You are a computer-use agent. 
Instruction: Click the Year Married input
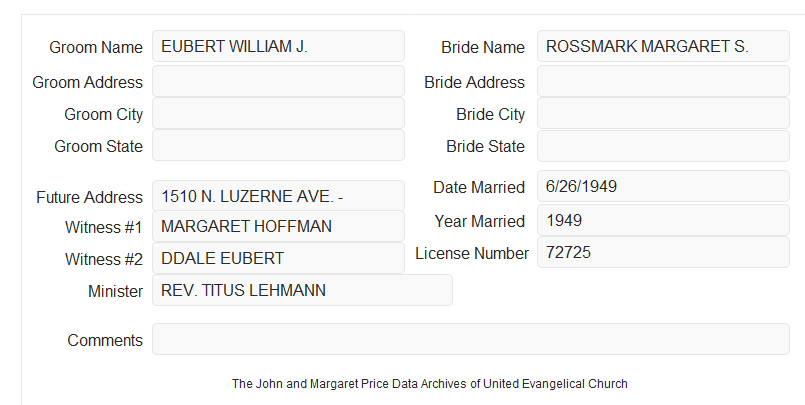point(663,220)
